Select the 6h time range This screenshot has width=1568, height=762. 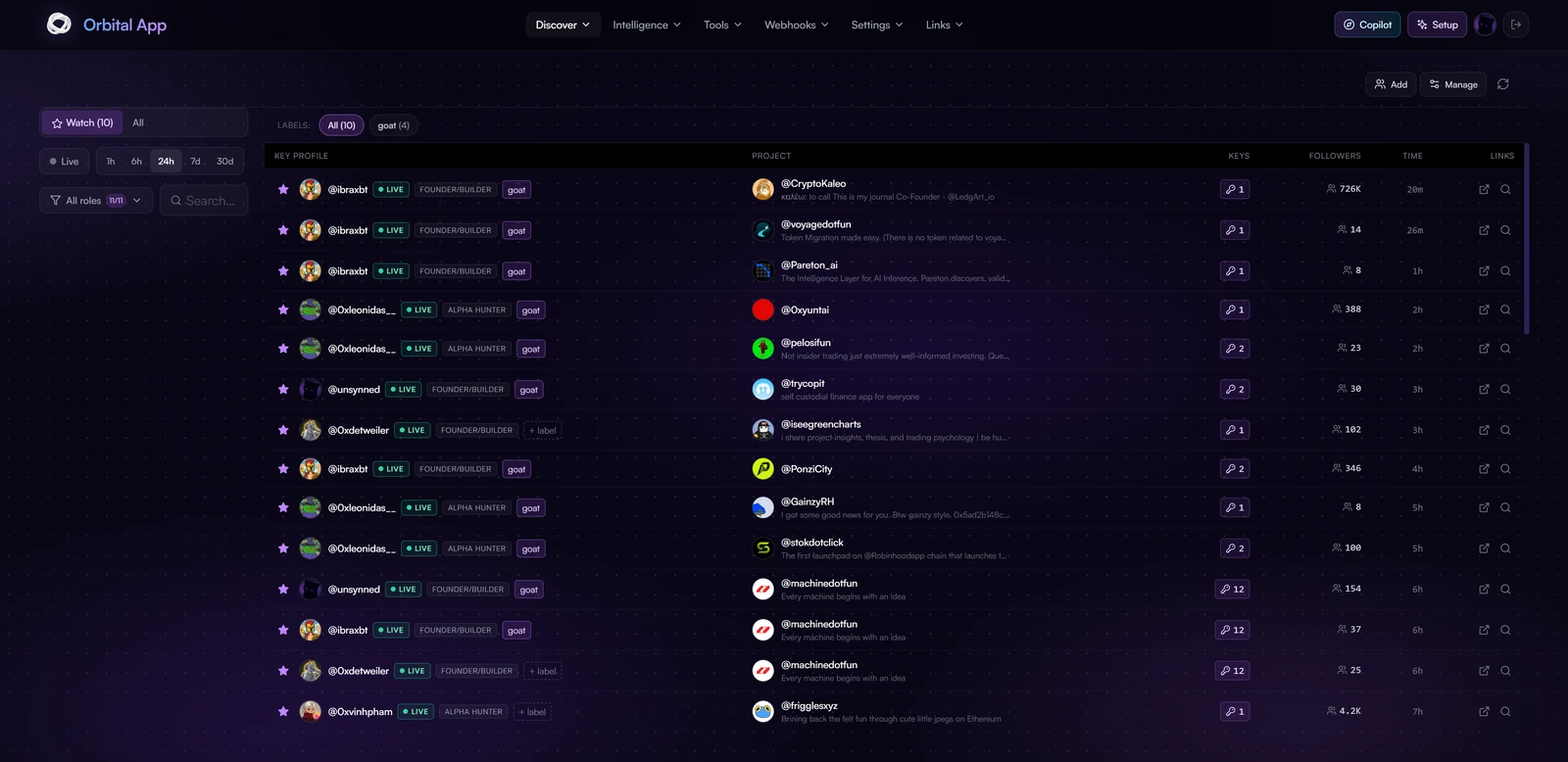(136, 162)
